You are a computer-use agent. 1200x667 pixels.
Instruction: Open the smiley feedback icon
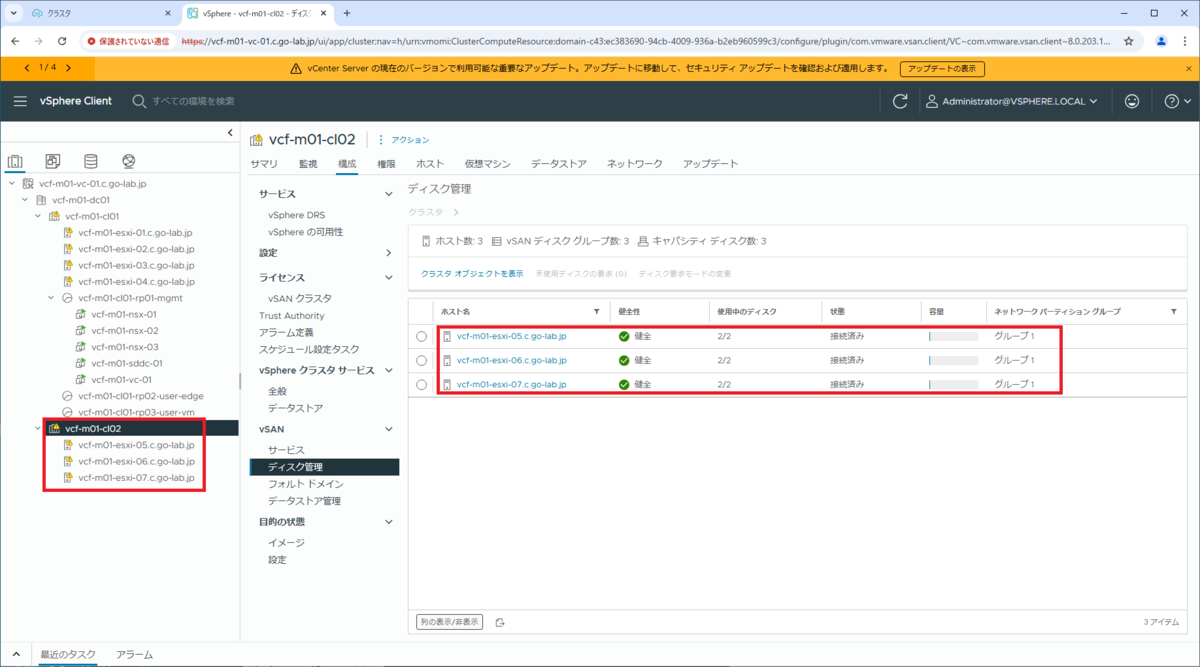coord(1132,101)
